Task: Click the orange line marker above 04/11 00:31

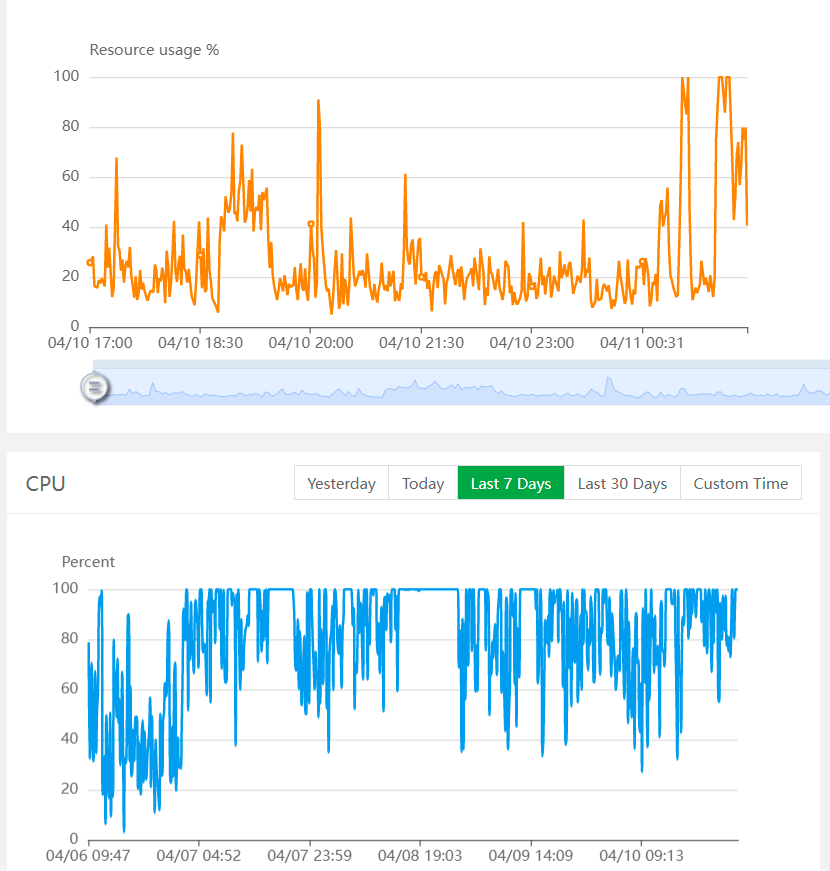Action: tap(642, 262)
